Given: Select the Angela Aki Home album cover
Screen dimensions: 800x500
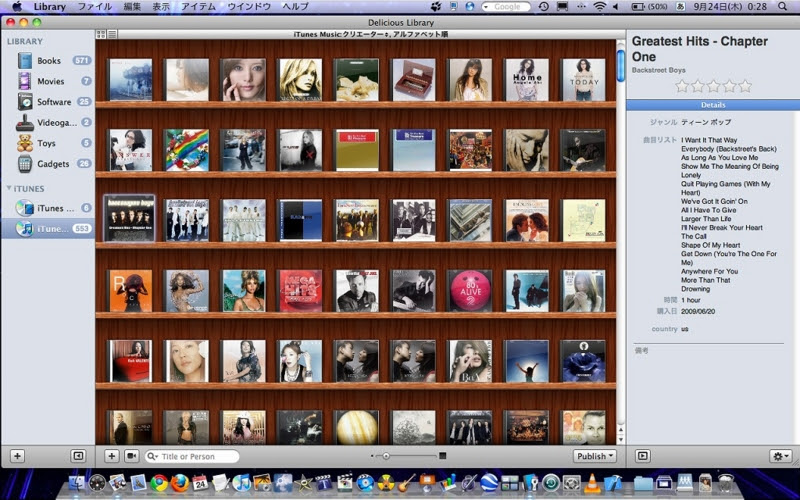Looking at the screenshot, I should point(527,80).
